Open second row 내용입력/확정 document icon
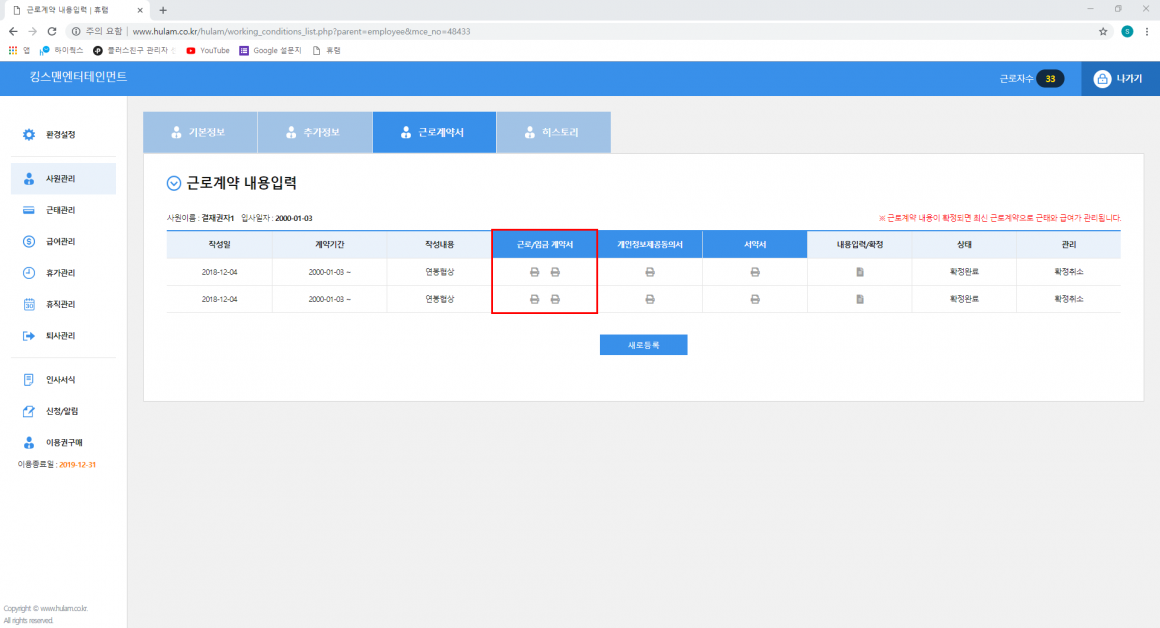This screenshot has height=628, width=1160. click(860, 299)
